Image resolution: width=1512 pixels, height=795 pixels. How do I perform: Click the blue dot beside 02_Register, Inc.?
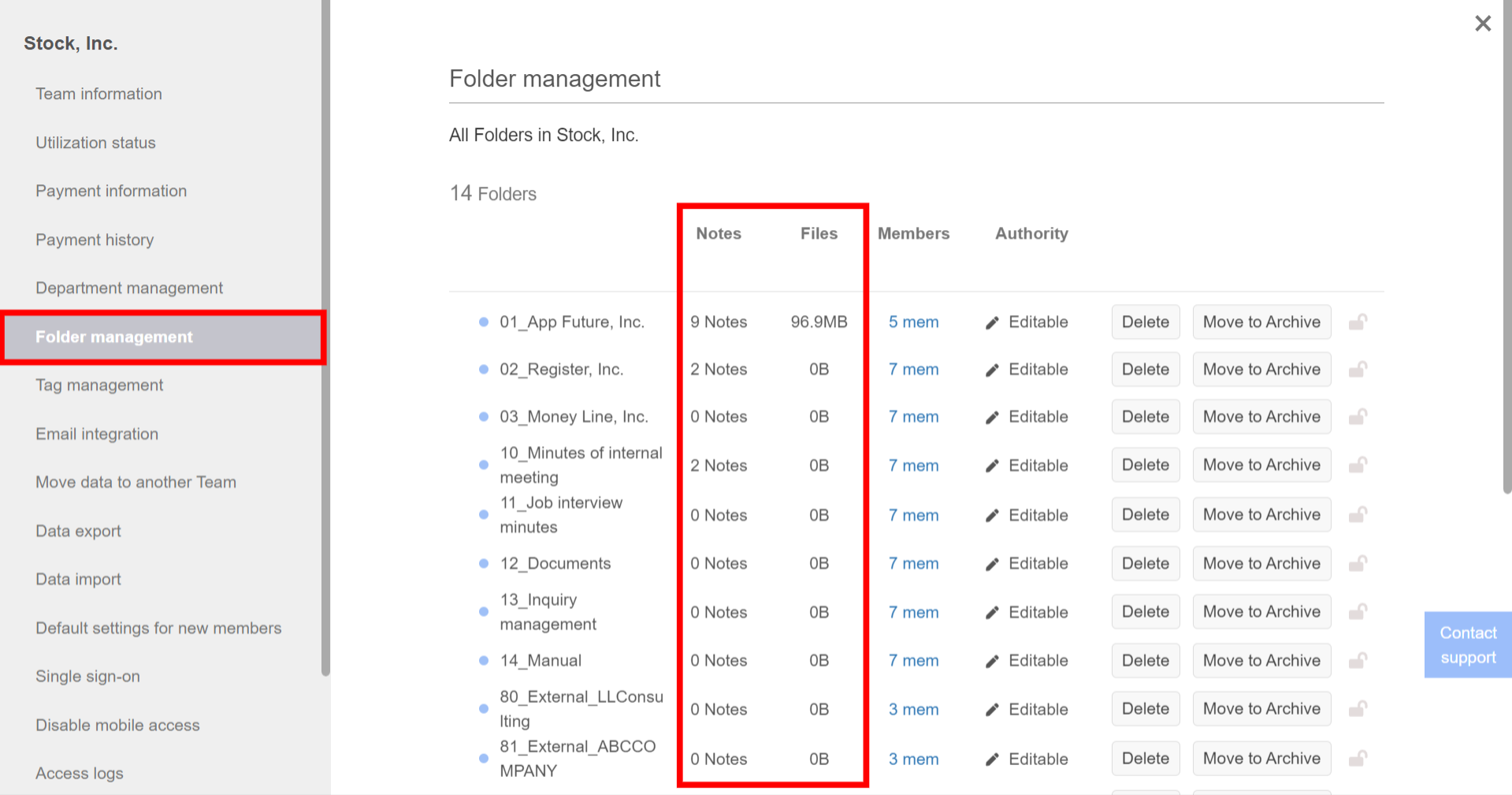pos(483,369)
